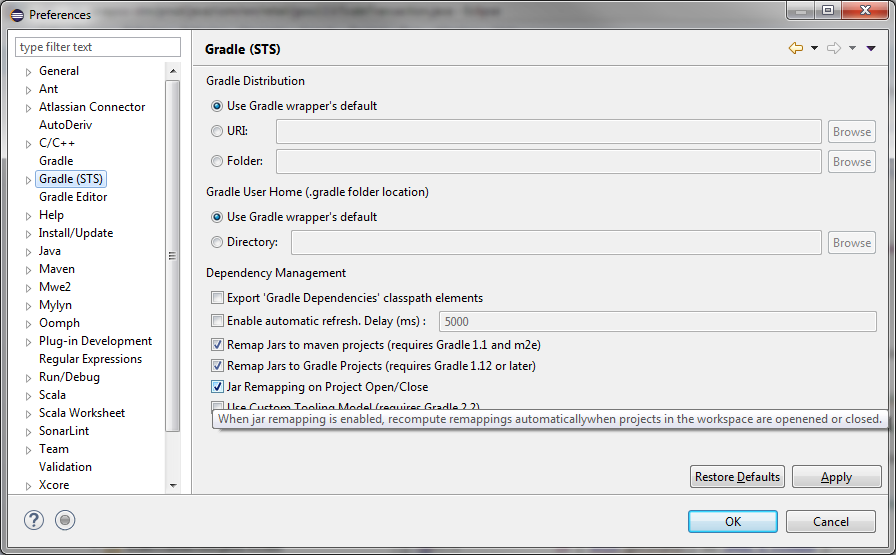Click the refresh Delay value field
896x555 pixels.
[x=658, y=321]
